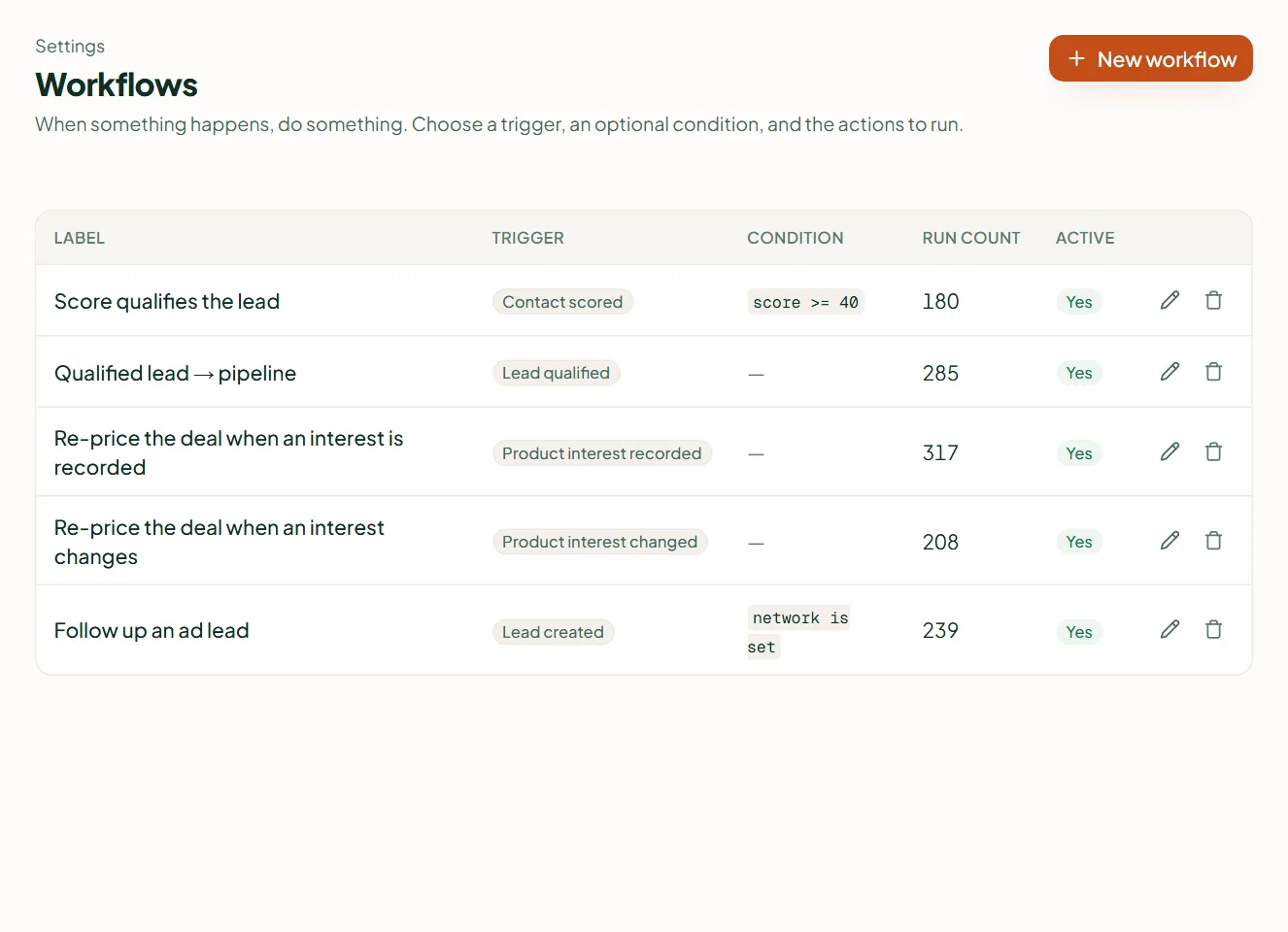Click the LABEL column header
Screen dimensions: 1288x932
(x=80, y=238)
